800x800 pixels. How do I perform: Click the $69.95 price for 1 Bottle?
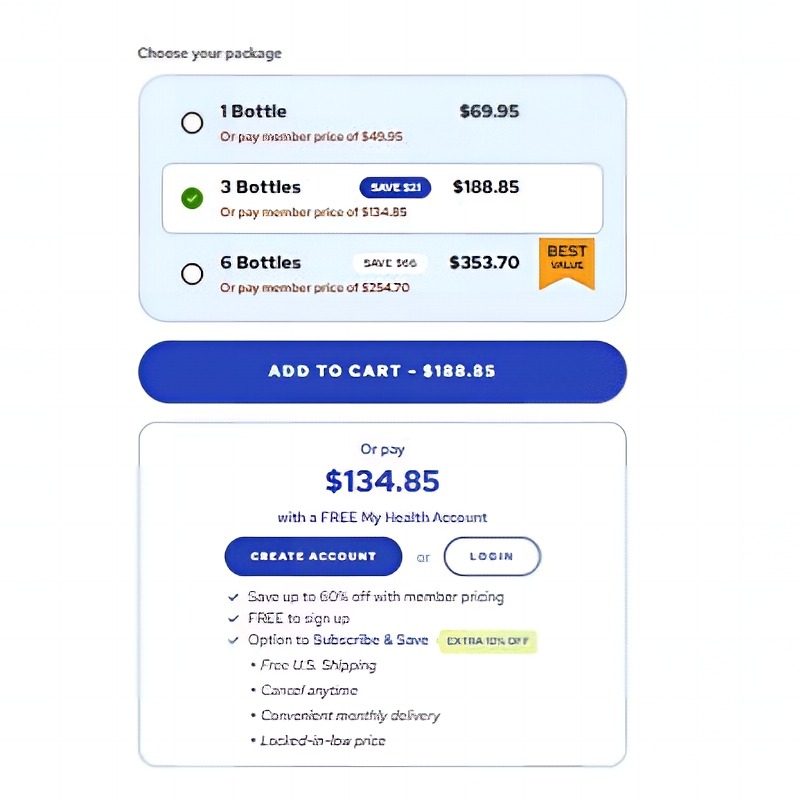[x=489, y=111]
